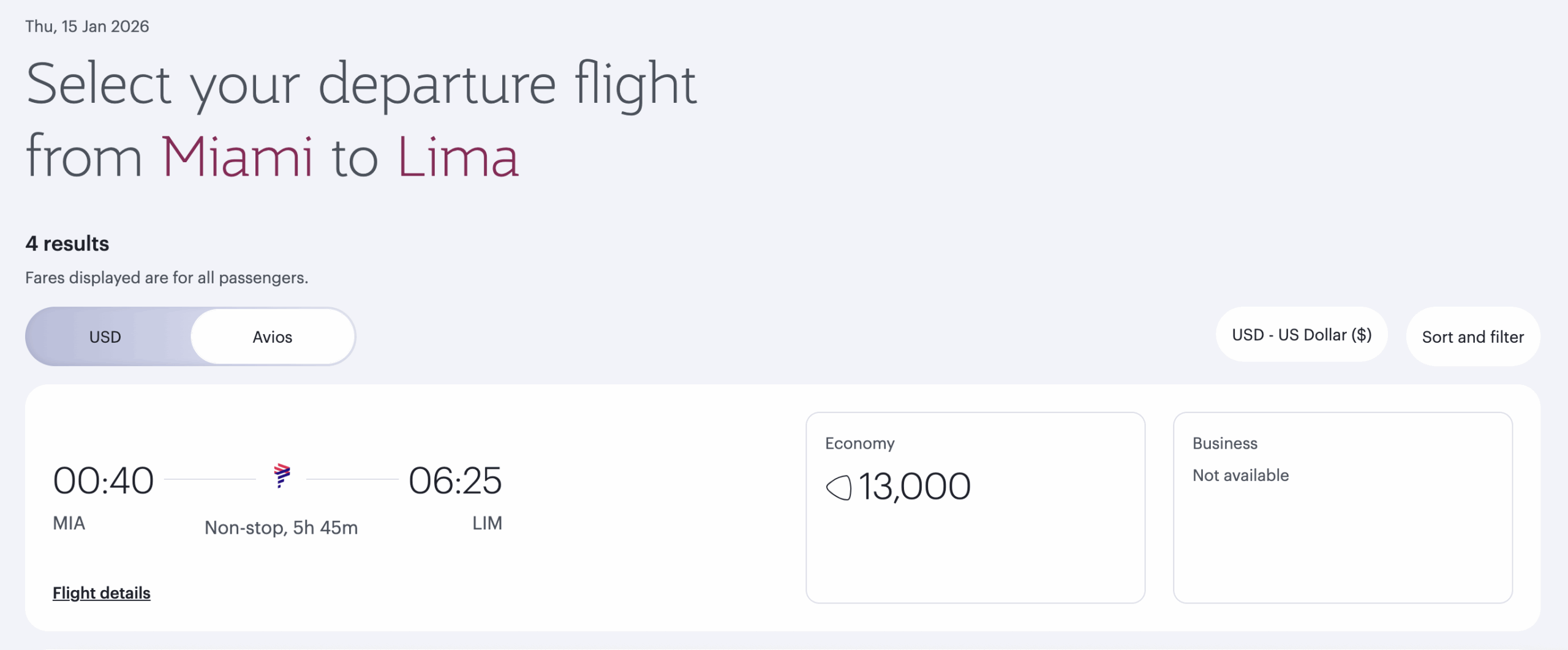Open the Flight details link

tap(102, 593)
